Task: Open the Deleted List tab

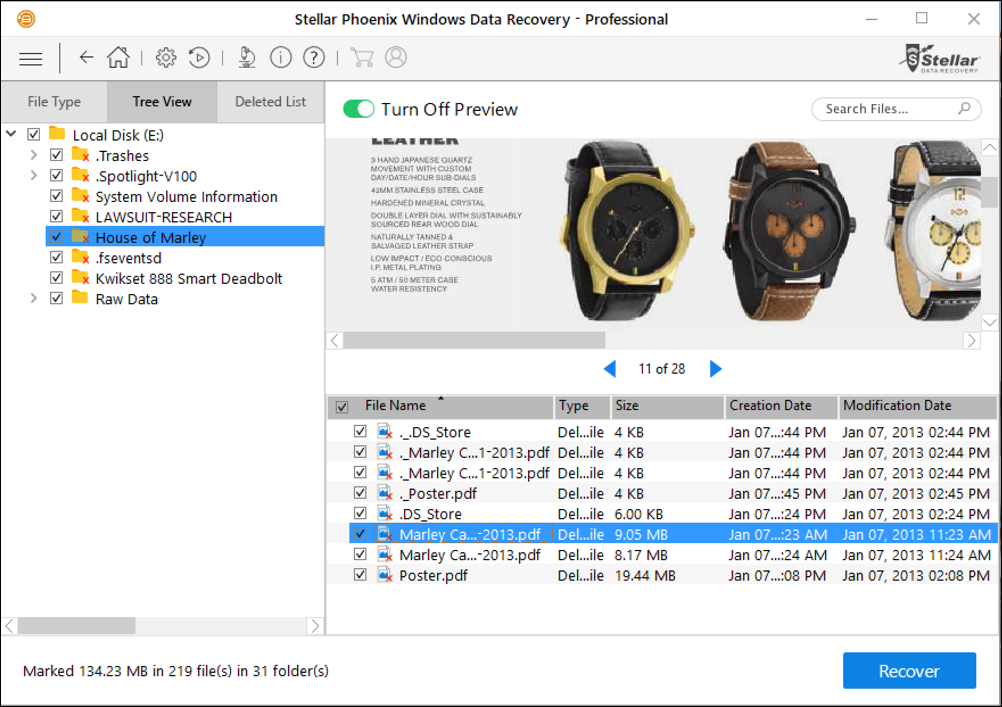Action: point(271,101)
